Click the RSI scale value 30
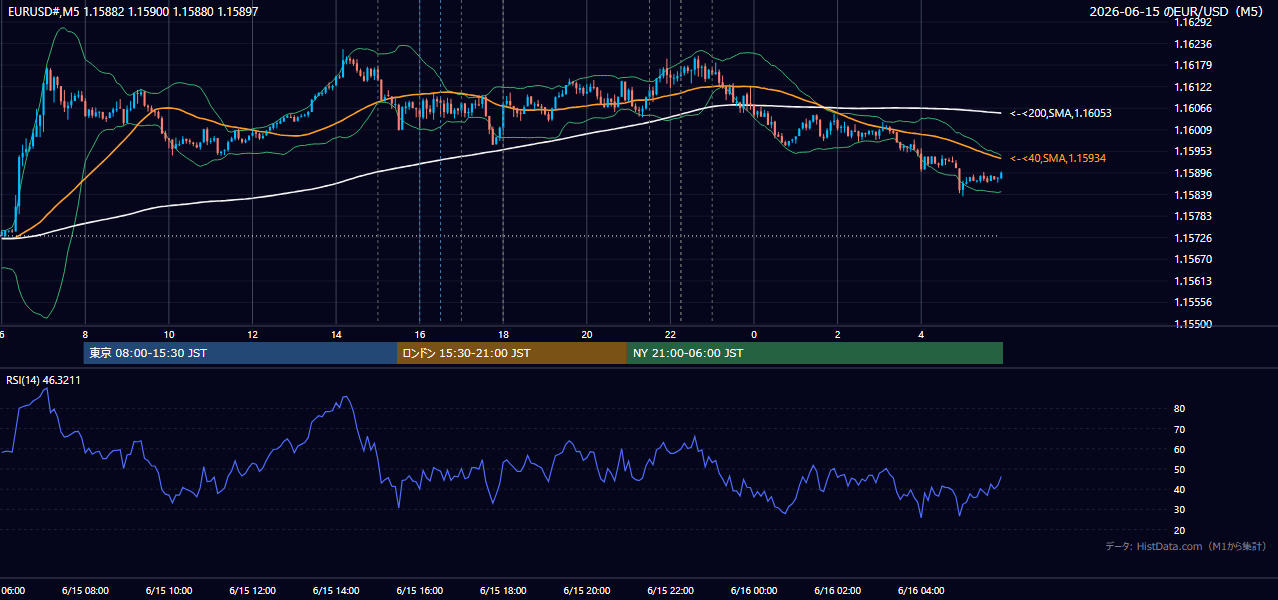 click(x=1180, y=510)
